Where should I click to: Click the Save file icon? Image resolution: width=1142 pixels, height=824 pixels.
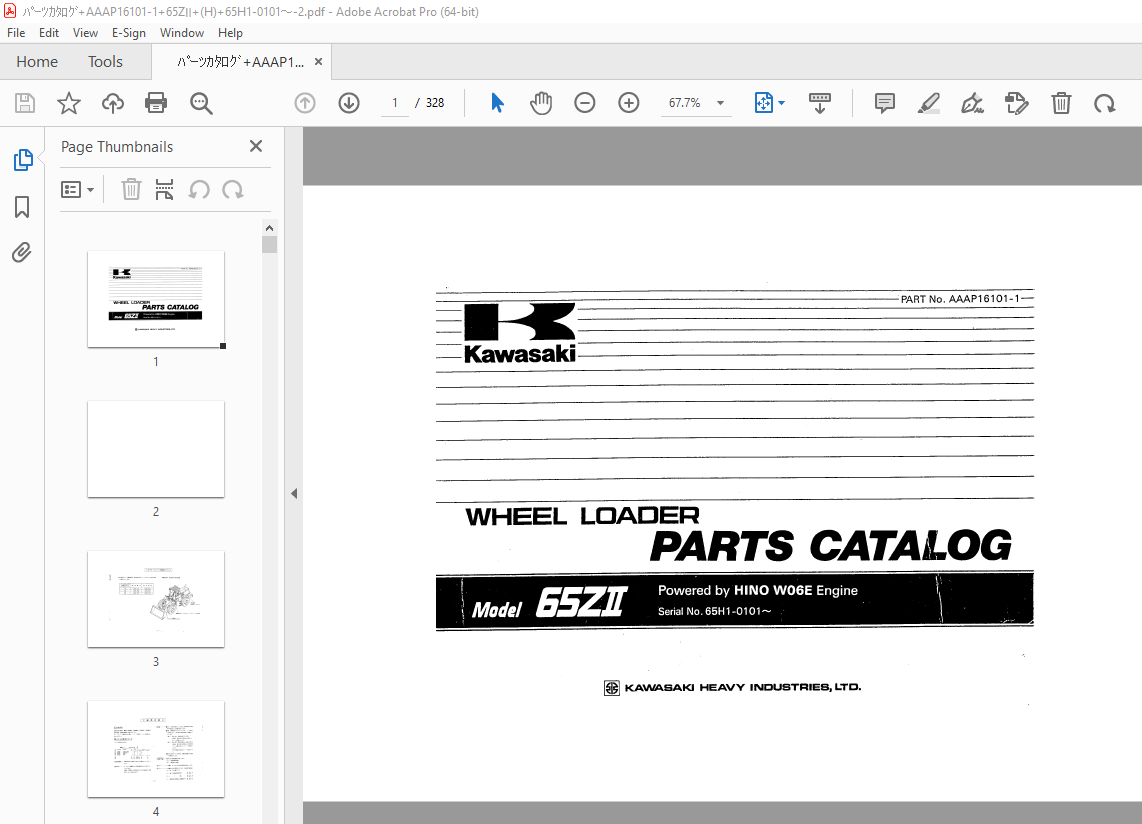tap(25, 103)
